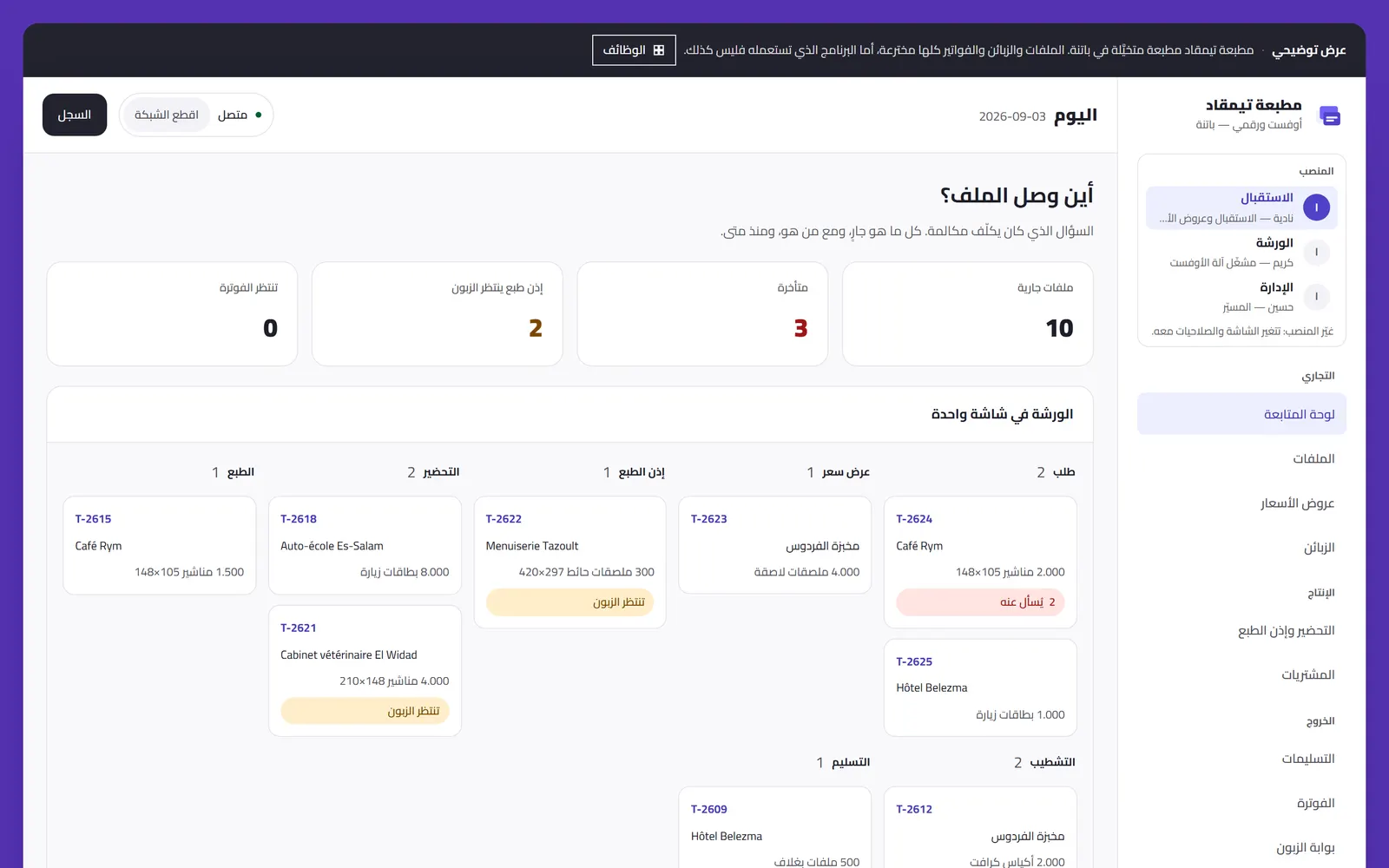
Task: Switch to الإدارة role حسين
Action: tap(1241, 297)
